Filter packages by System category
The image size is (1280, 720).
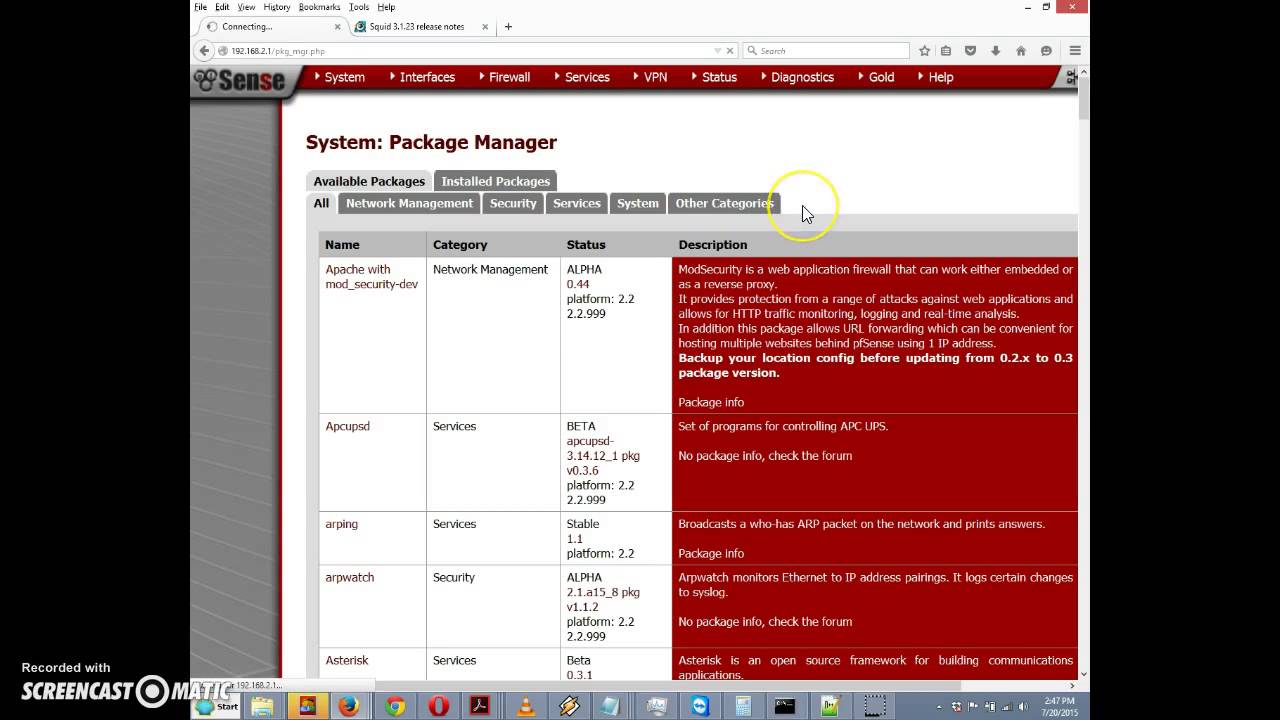[x=638, y=203]
